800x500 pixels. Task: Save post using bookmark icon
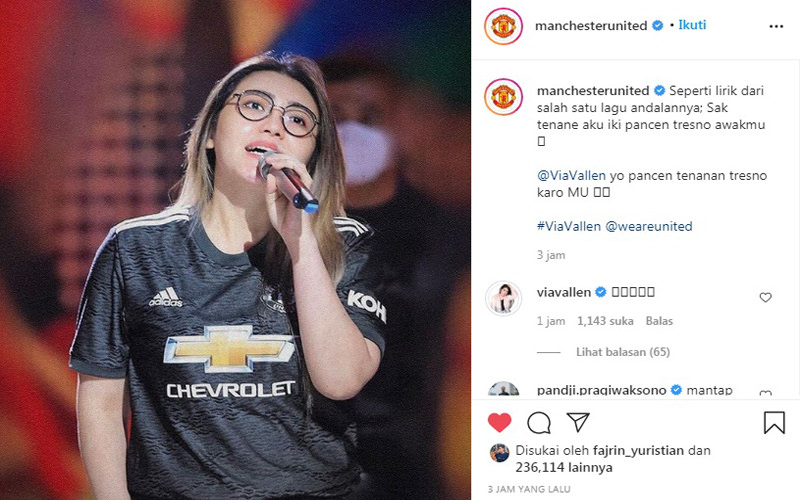coord(774,422)
